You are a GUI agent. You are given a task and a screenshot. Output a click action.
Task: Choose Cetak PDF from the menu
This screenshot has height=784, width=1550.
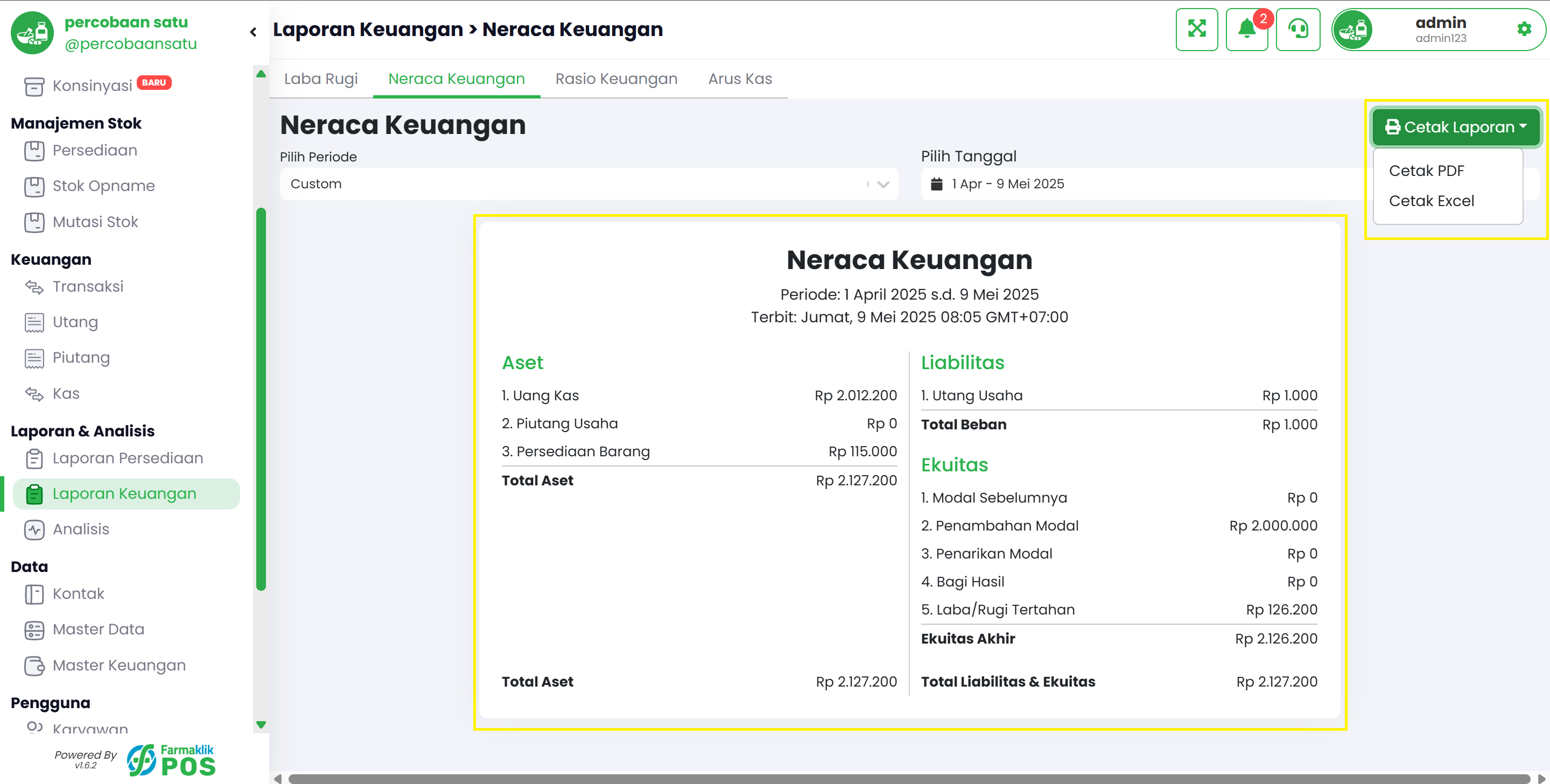point(1426,171)
